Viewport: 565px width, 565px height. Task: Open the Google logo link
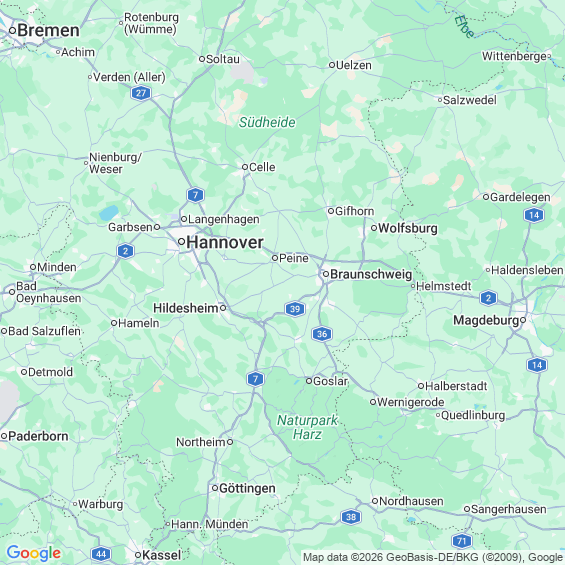coord(34,553)
